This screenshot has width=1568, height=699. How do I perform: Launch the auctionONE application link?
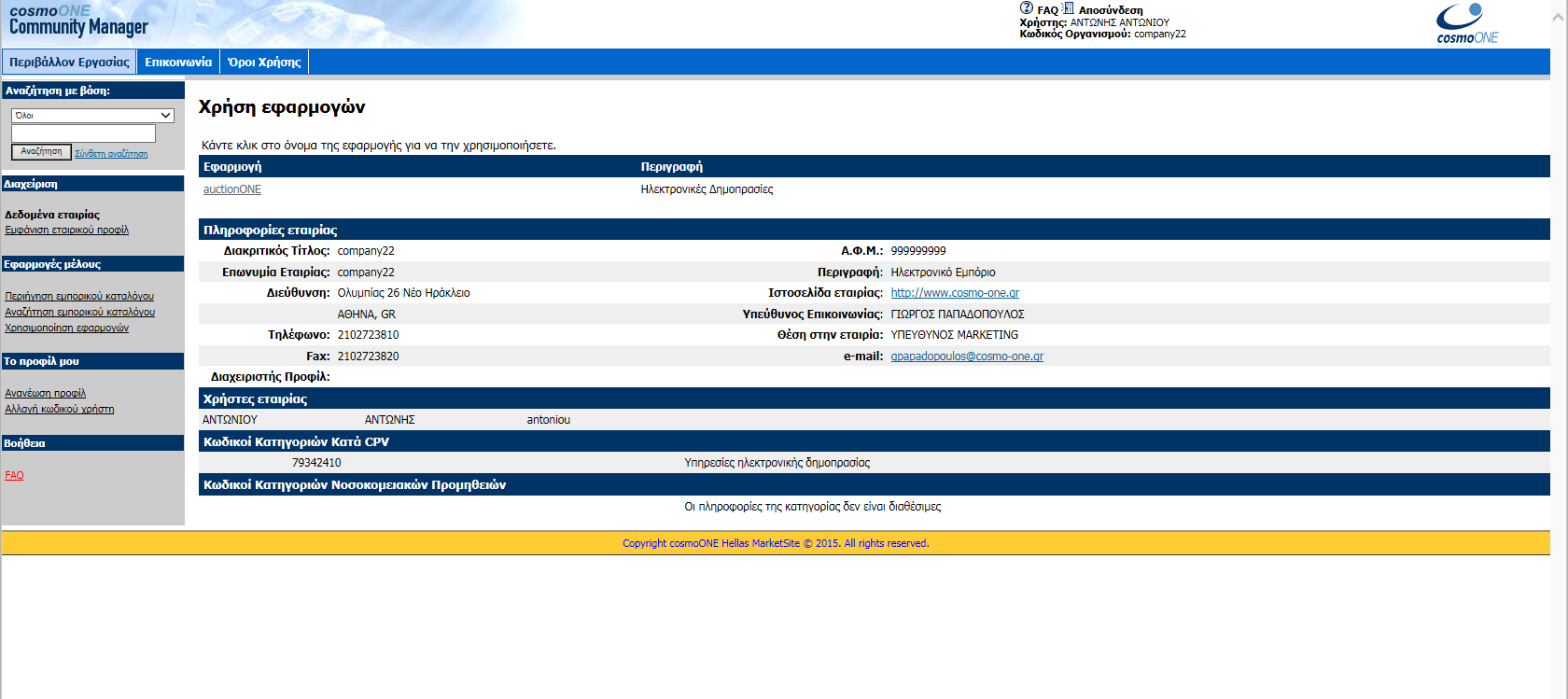pos(232,189)
